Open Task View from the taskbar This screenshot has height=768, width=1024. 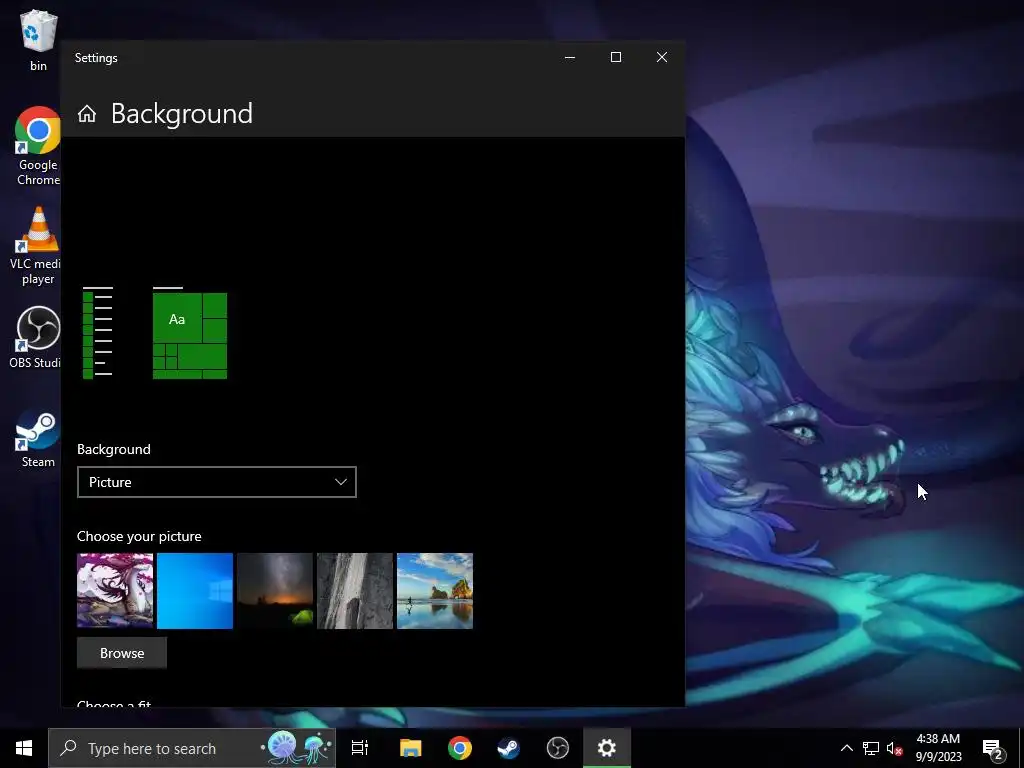pos(360,748)
